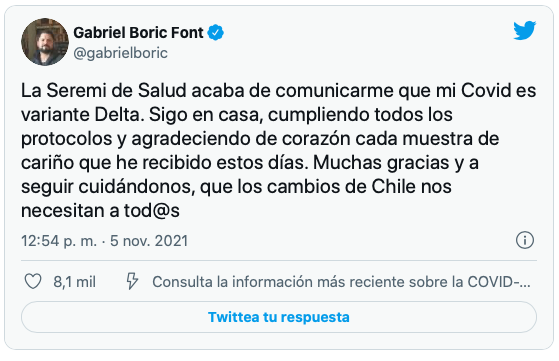Open the Gabriel Boric Font display name
This screenshot has height=361, width=559.
(x=138, y=32)
